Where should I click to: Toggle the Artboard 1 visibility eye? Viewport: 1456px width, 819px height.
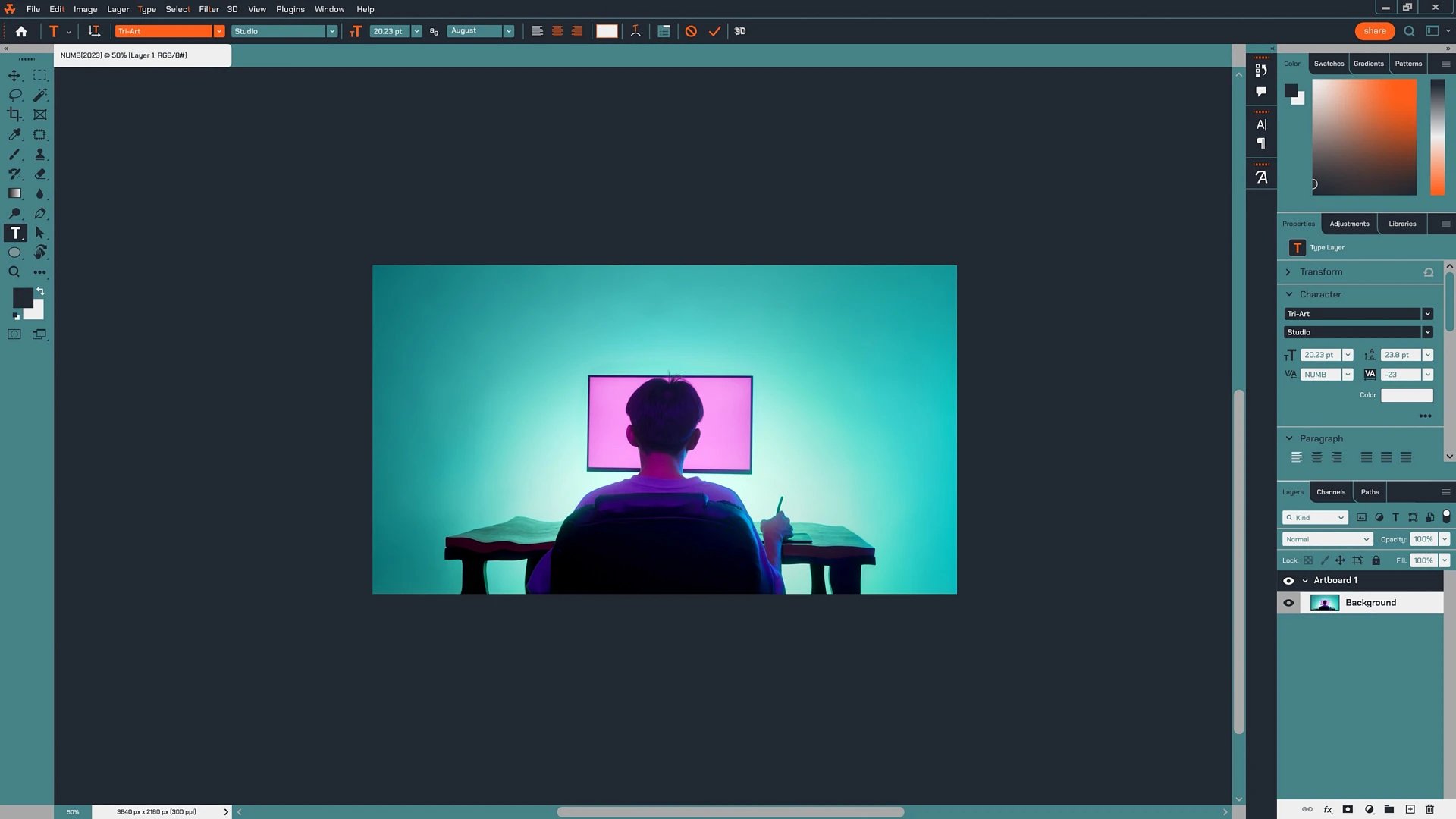(x=1288, y=581)
